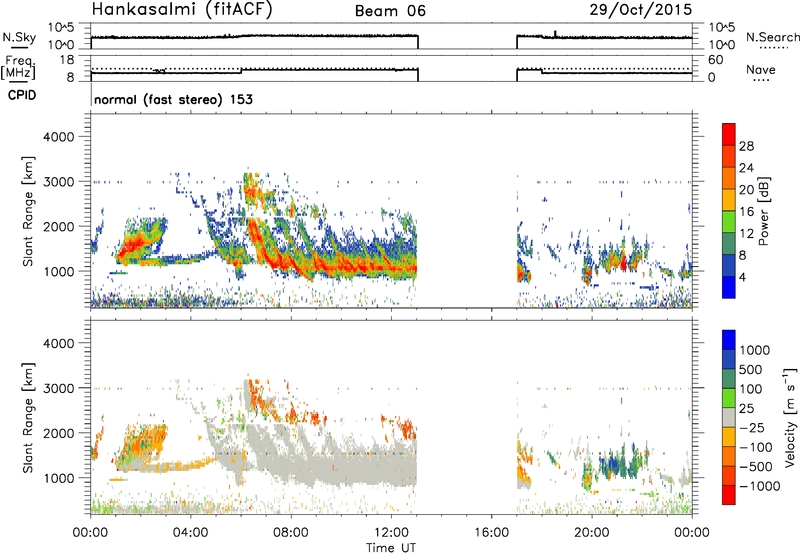Click the Freq. [MHz] axis label
Image resolution: width=800 pixels, height=554 pixels.
tap(19, 68)
